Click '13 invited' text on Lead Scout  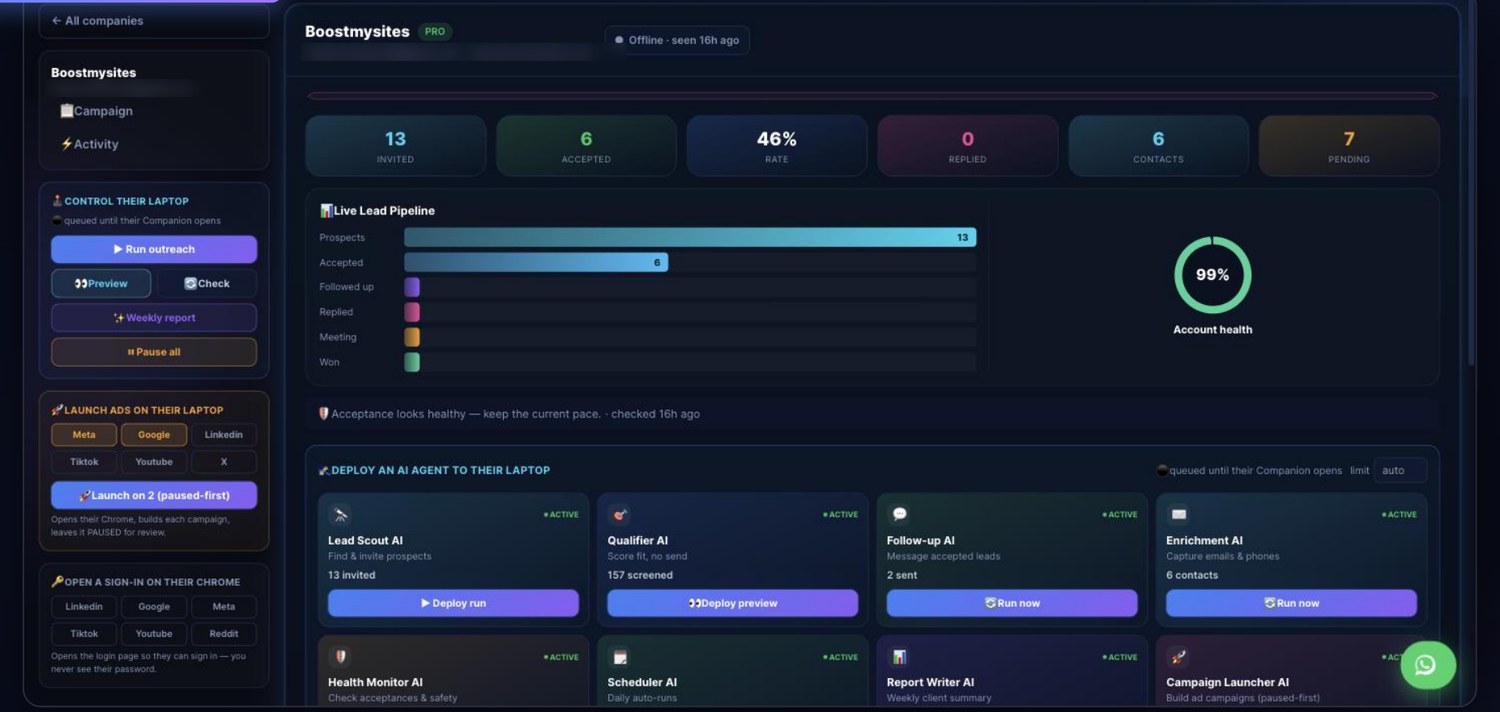pos(352,575)
